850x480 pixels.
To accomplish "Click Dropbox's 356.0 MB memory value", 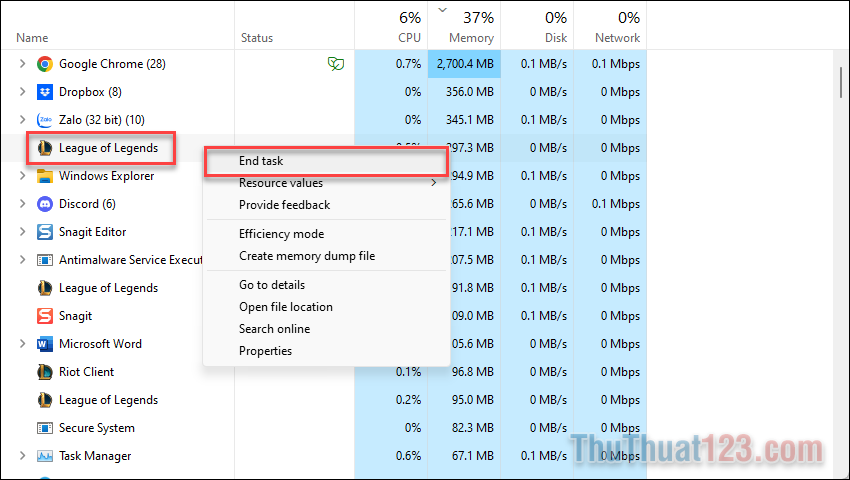I will pos(469,92).
